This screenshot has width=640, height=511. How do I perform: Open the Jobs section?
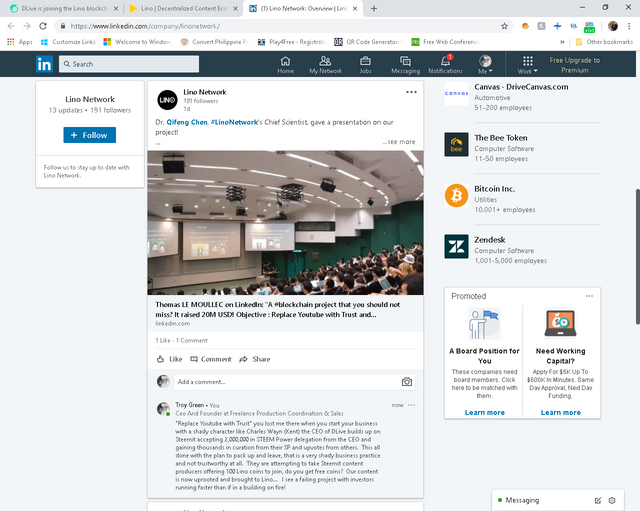tap(365, 65)
